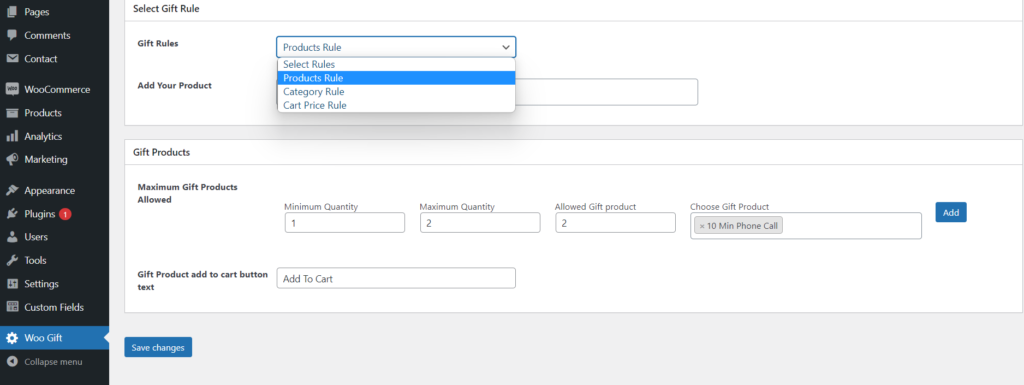
Task: Focus the Minimum Quantity field
Action: pyautogui.click(x=345, y=223)
